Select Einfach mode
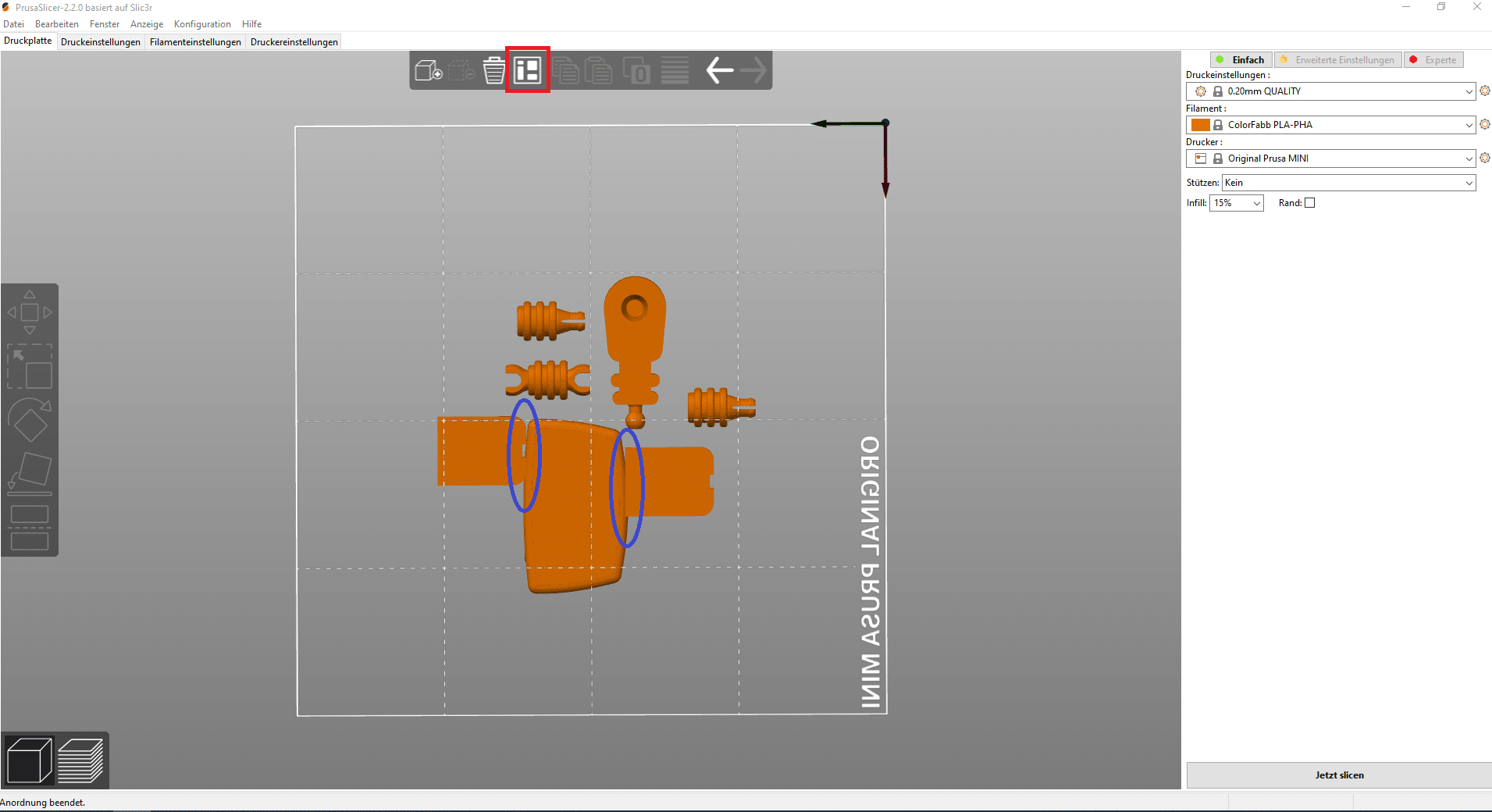The image size is (1492, 812). coord(1241,60)
